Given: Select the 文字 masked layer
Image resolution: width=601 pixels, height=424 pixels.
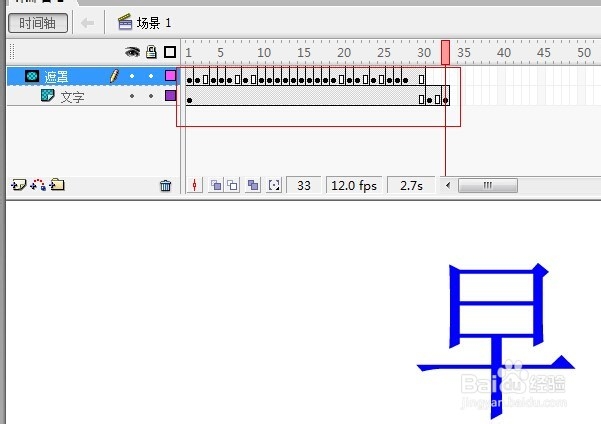Looking at the screenshot, I should click(x=93, y=96).
